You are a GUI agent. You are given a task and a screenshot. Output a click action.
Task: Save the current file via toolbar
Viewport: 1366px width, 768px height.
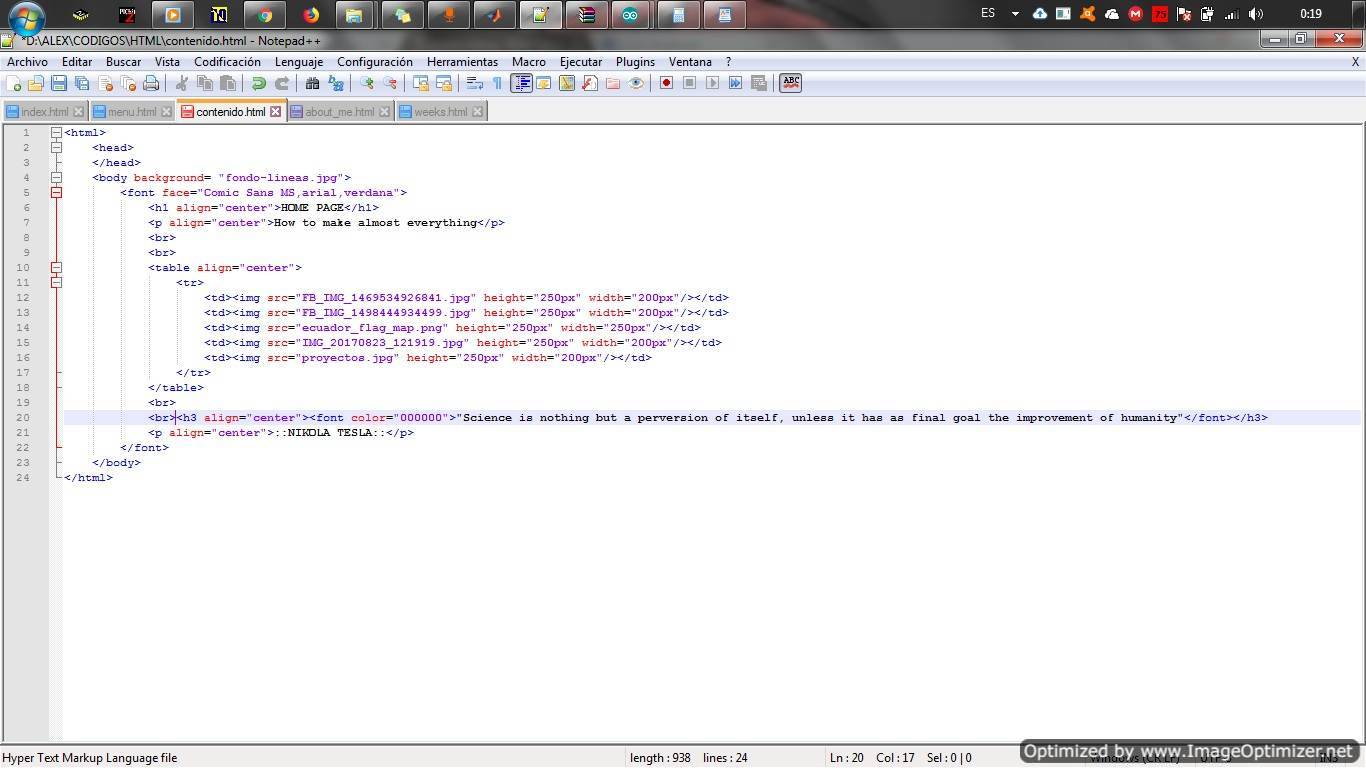[59, 83]
